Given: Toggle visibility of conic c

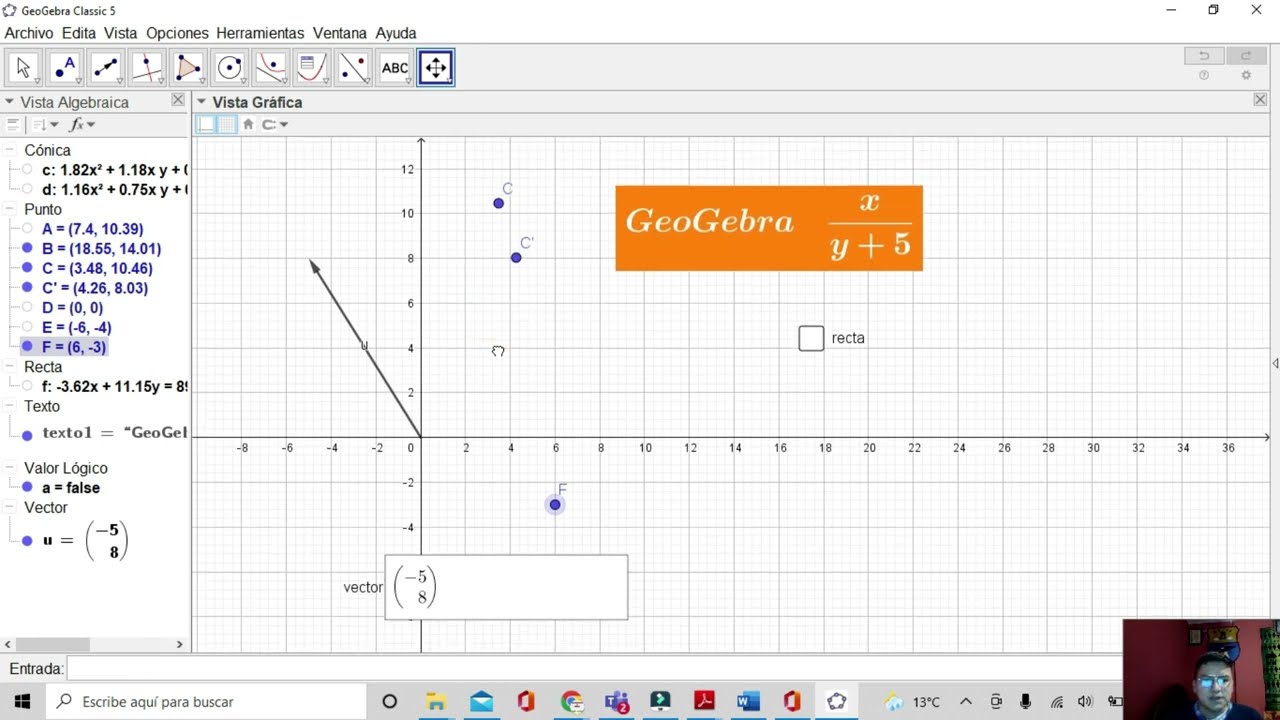Looking at the screenshot, I should (x=28, y=170).
